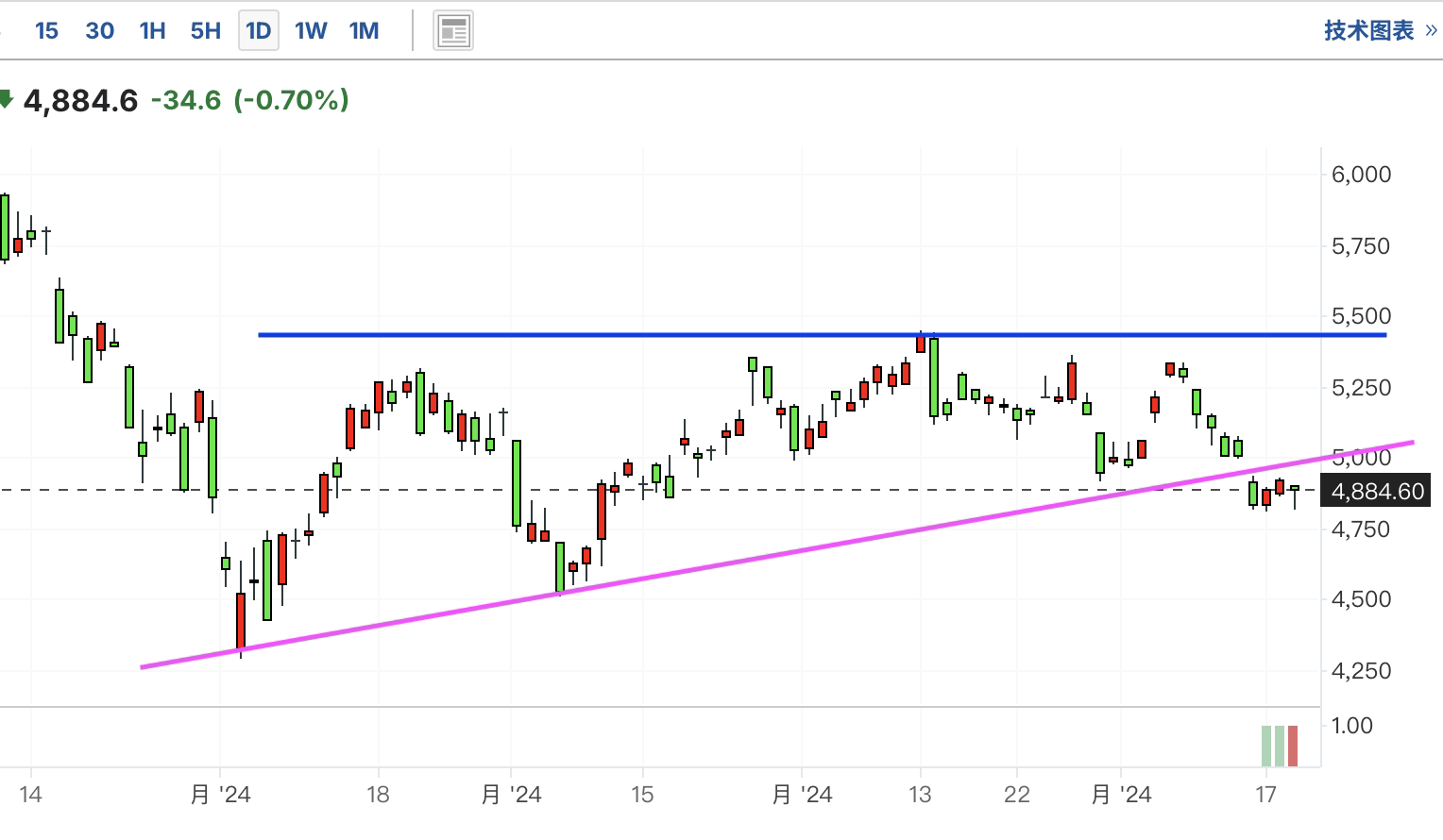Viewport: 1443px width, 840px height.
Task: Select the 5H timeframe
Action: [205, 31]
